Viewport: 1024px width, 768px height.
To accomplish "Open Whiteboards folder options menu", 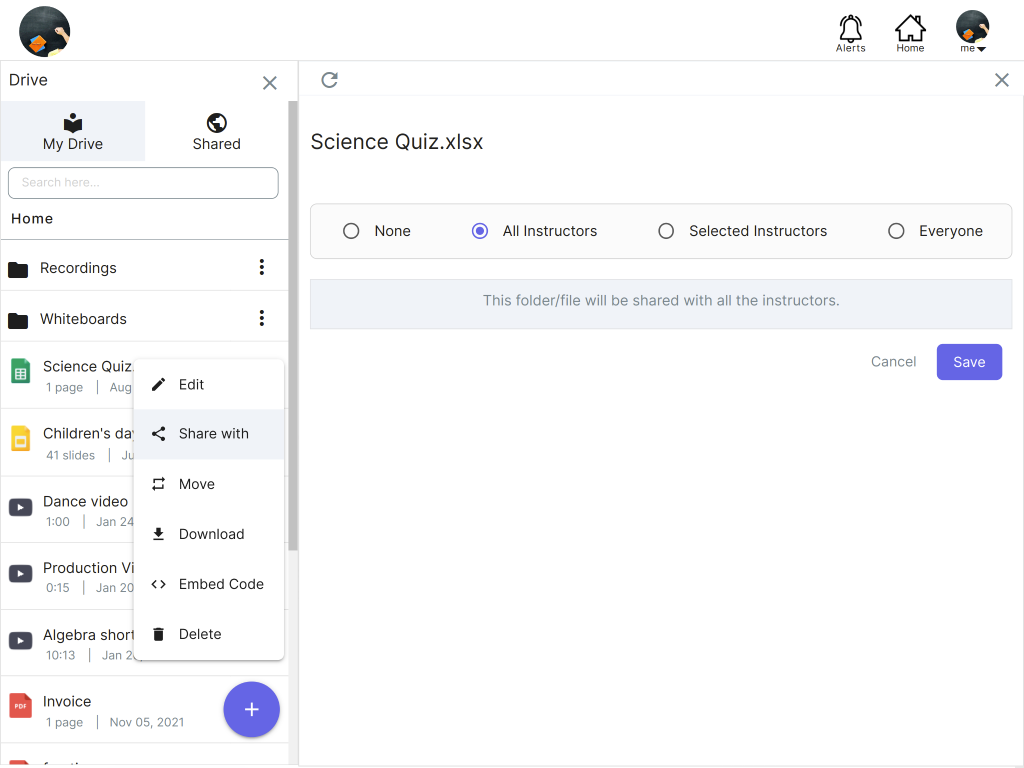I will click(x=262, y=318).
